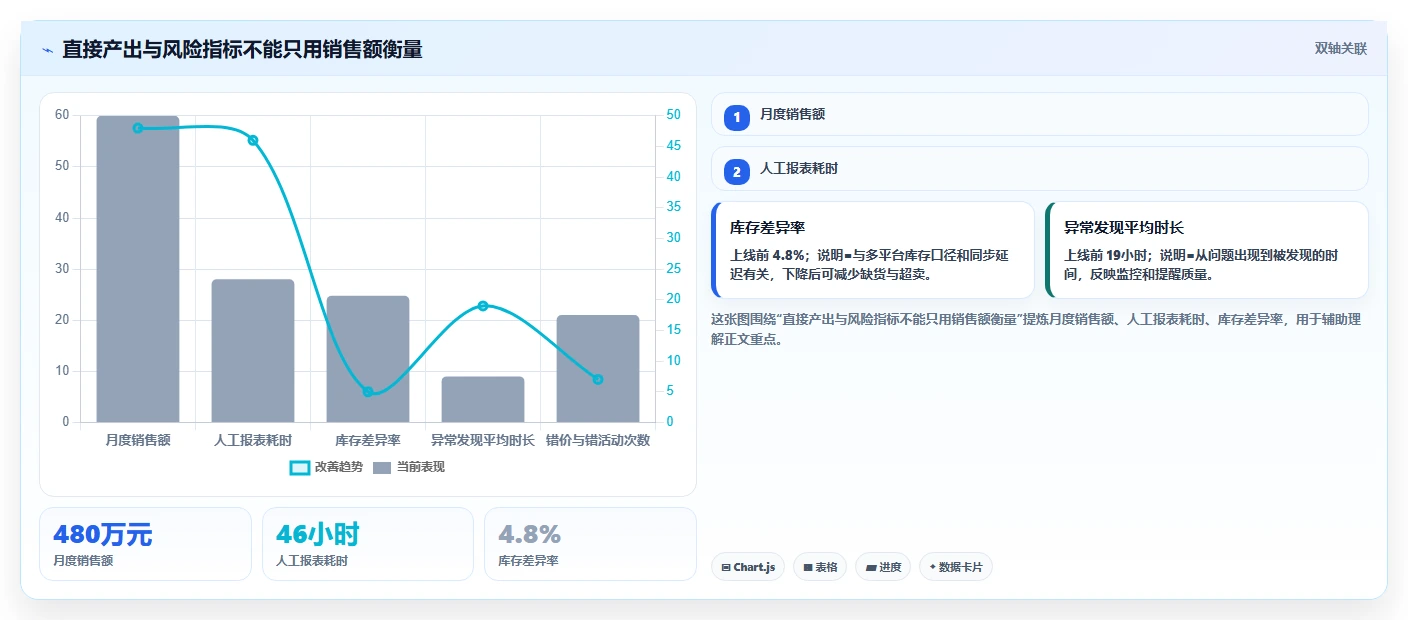Select the 46小时 stat card
Image resolution: width=1408 pixels, height=620 pixels.
368,544
